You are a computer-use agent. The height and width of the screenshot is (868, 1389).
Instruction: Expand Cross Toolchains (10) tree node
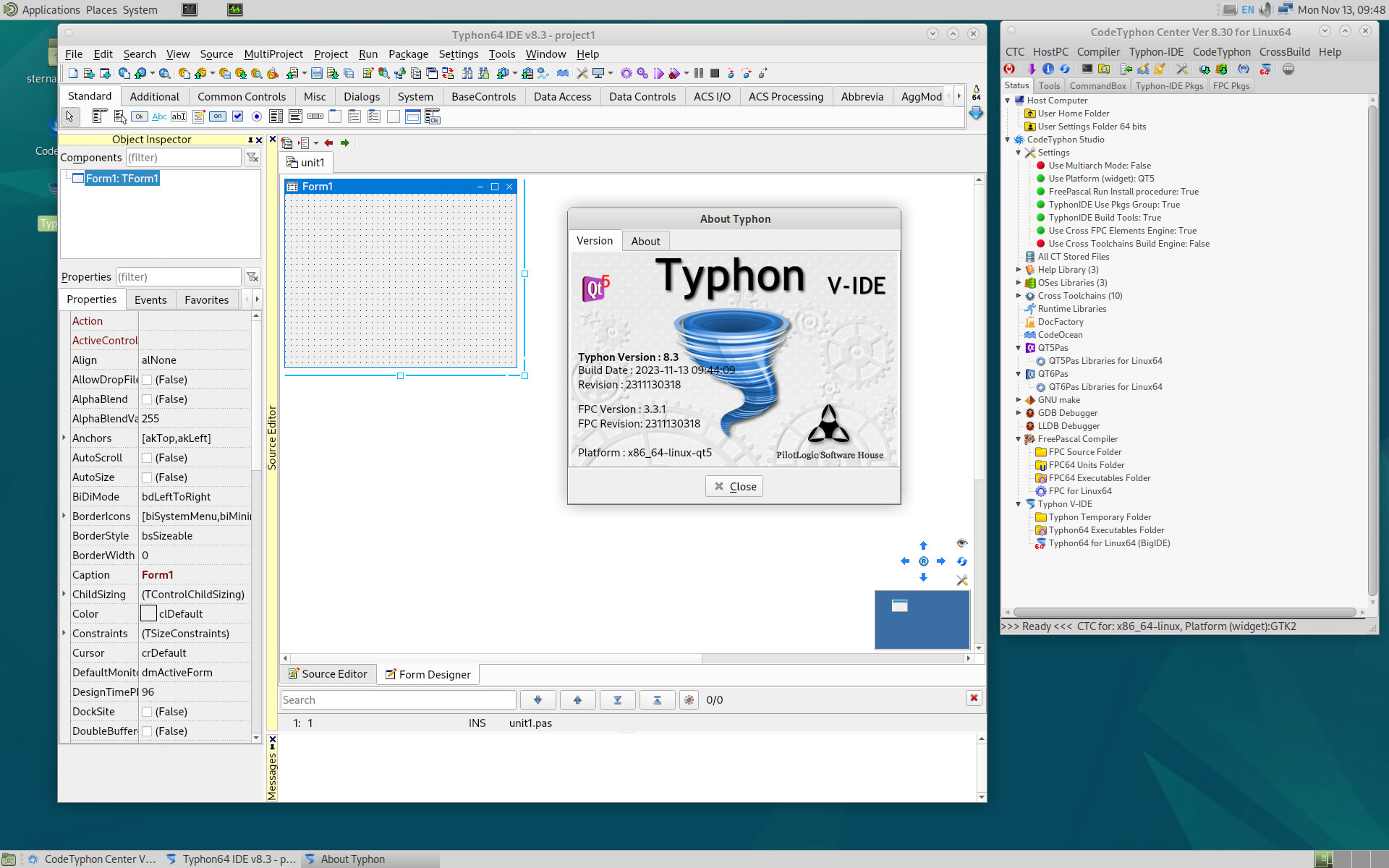click(x=1019, y=296)
